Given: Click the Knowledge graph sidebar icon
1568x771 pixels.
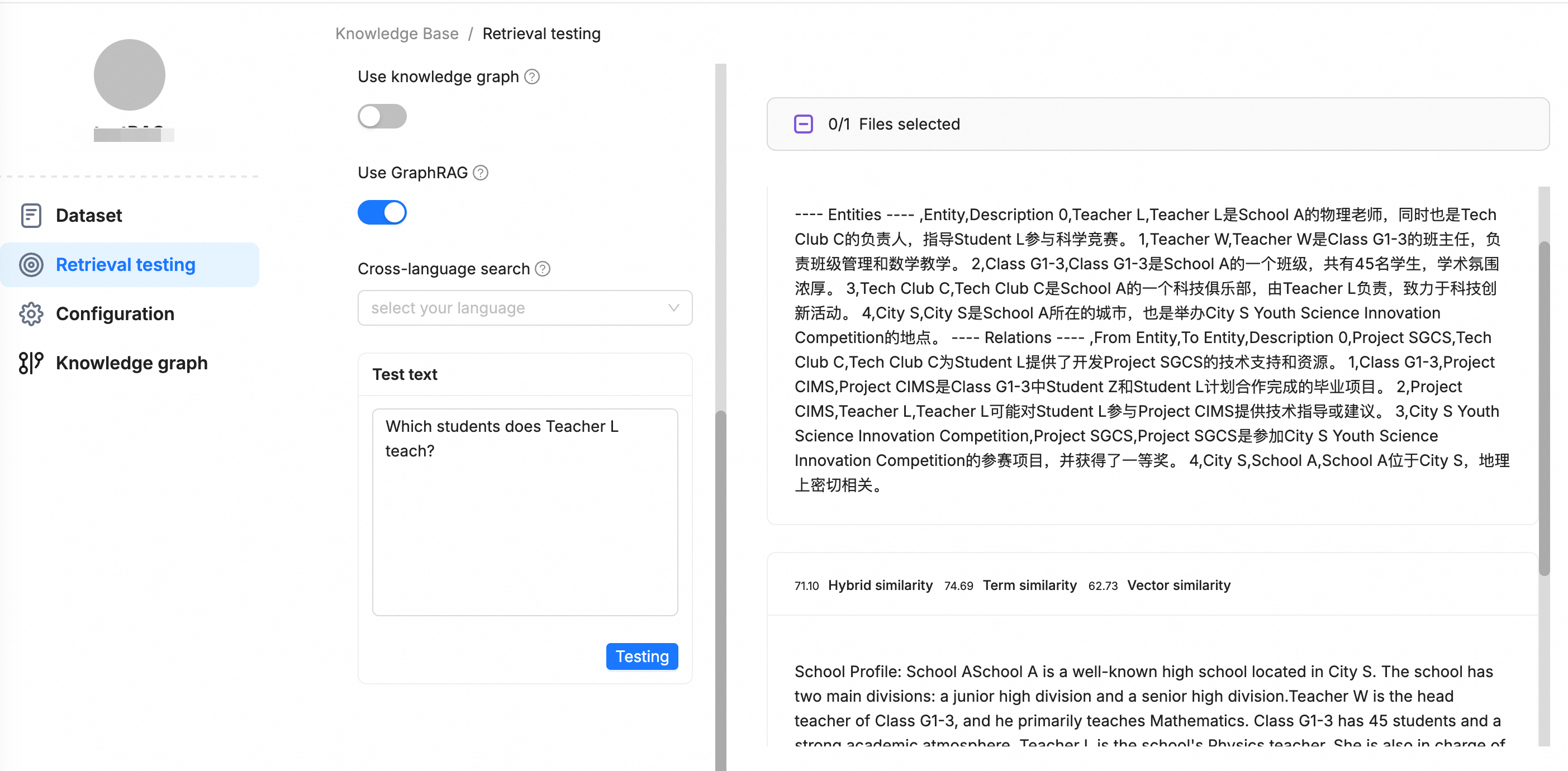Looking at the screenshot, I should pos(31,363).
